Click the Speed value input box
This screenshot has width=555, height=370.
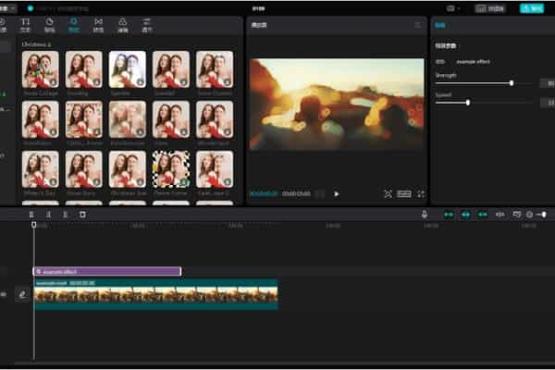548,103
